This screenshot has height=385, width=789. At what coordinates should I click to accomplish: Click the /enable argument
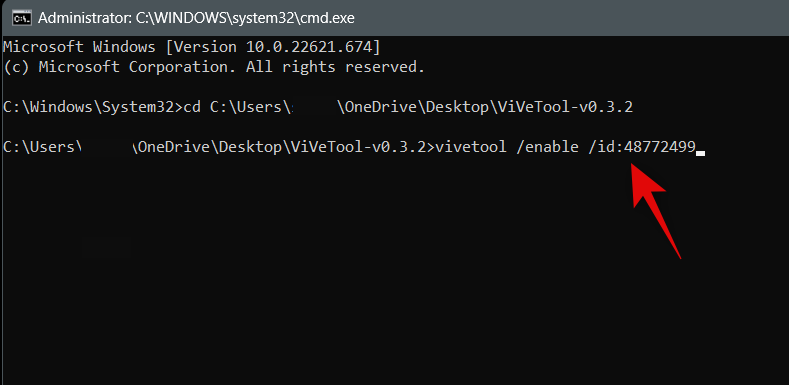coord(547,147)
